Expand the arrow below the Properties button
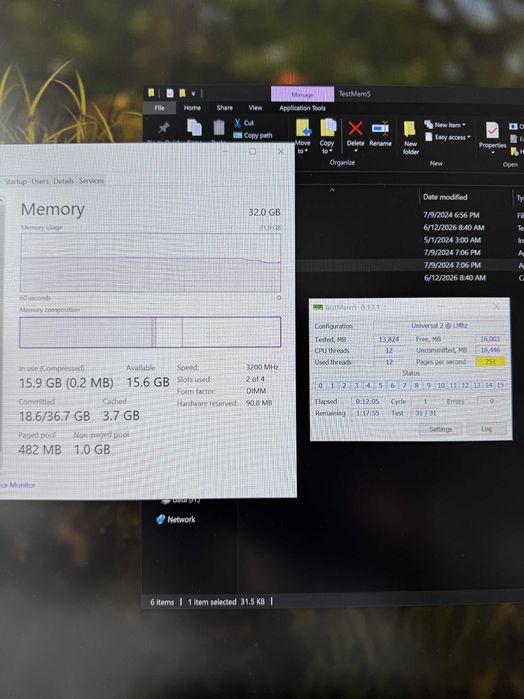This screenshot has height=699, width=524. click(492, 152)
